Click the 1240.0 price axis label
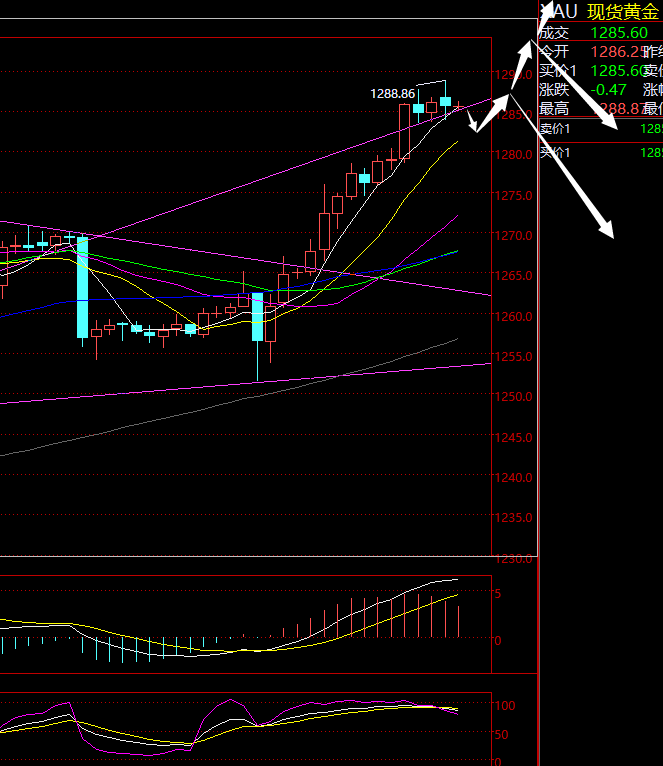663x766 pixels. click(513, 478)
